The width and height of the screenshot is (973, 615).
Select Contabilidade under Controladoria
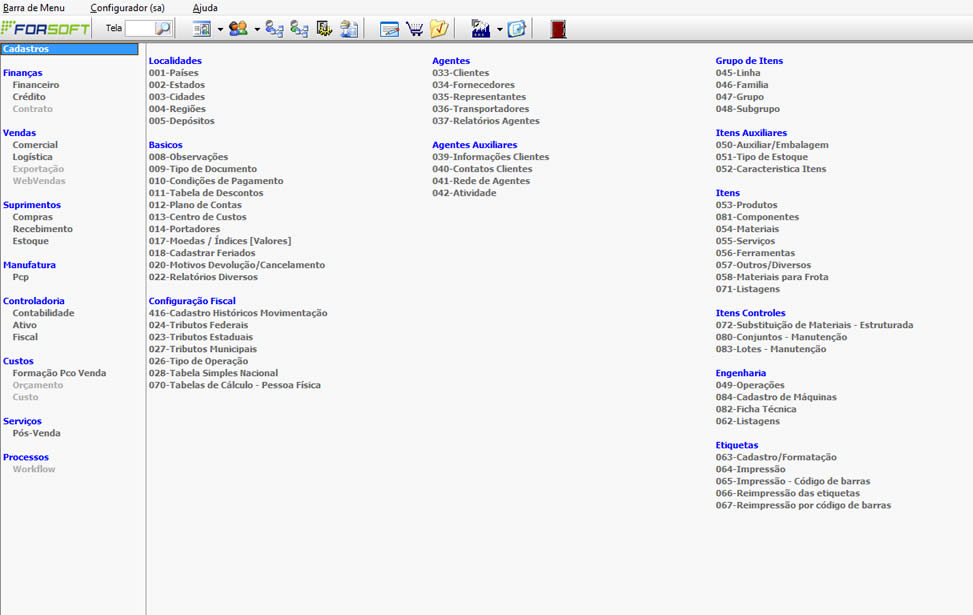(x=43, y=313)
